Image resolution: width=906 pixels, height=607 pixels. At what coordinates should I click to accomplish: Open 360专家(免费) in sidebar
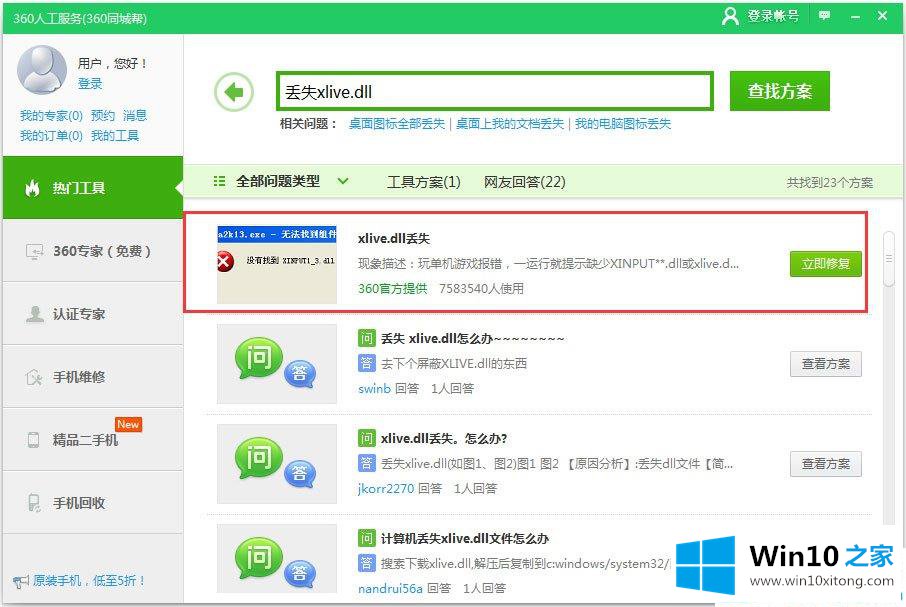pos(92,251)
